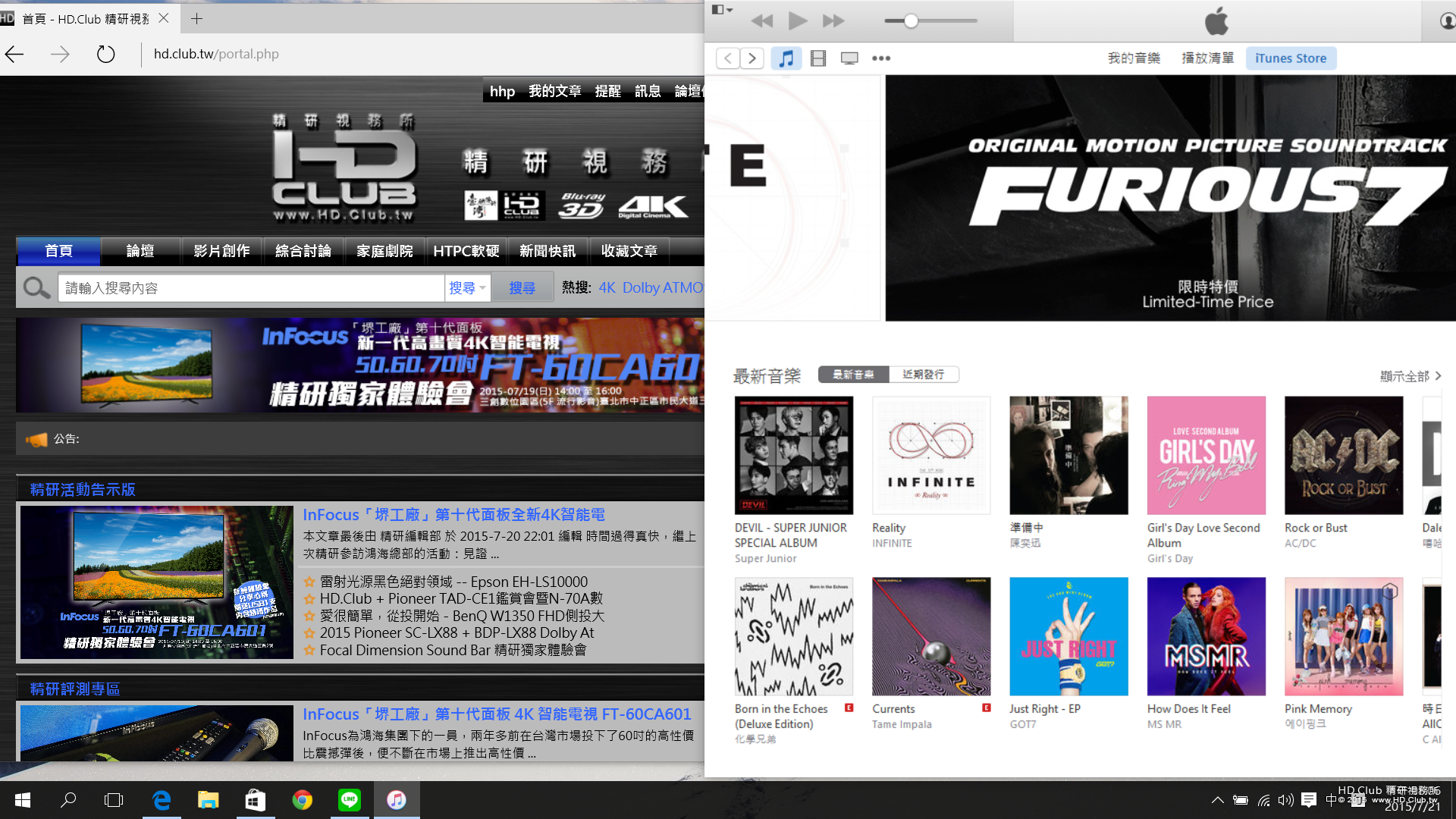This screenshot has height=819, width=1456.
Task: Click the 4K hot search link
Action: point(607,288)
